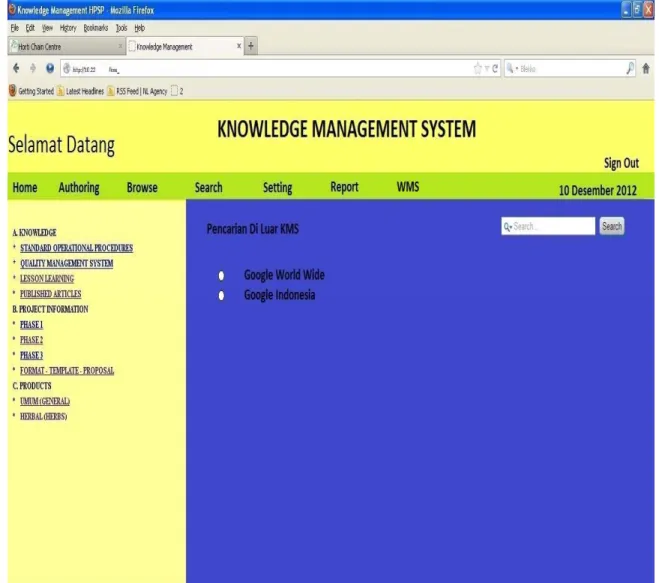Open the URL bar history dropdown arrow
The height and width of the screenshot is (583, 659).
487,69
